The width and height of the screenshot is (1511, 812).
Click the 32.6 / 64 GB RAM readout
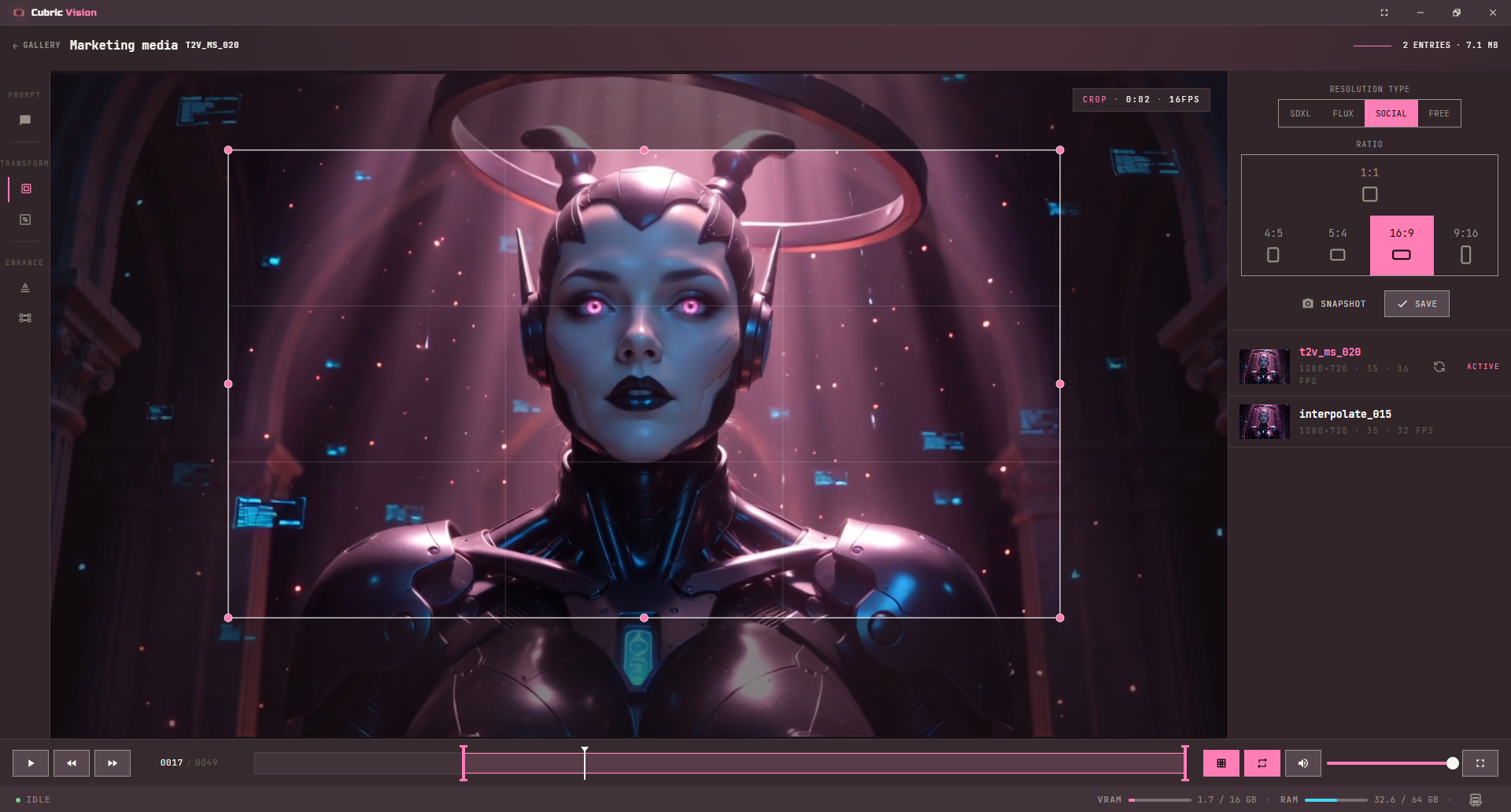tap(1406, 799)
